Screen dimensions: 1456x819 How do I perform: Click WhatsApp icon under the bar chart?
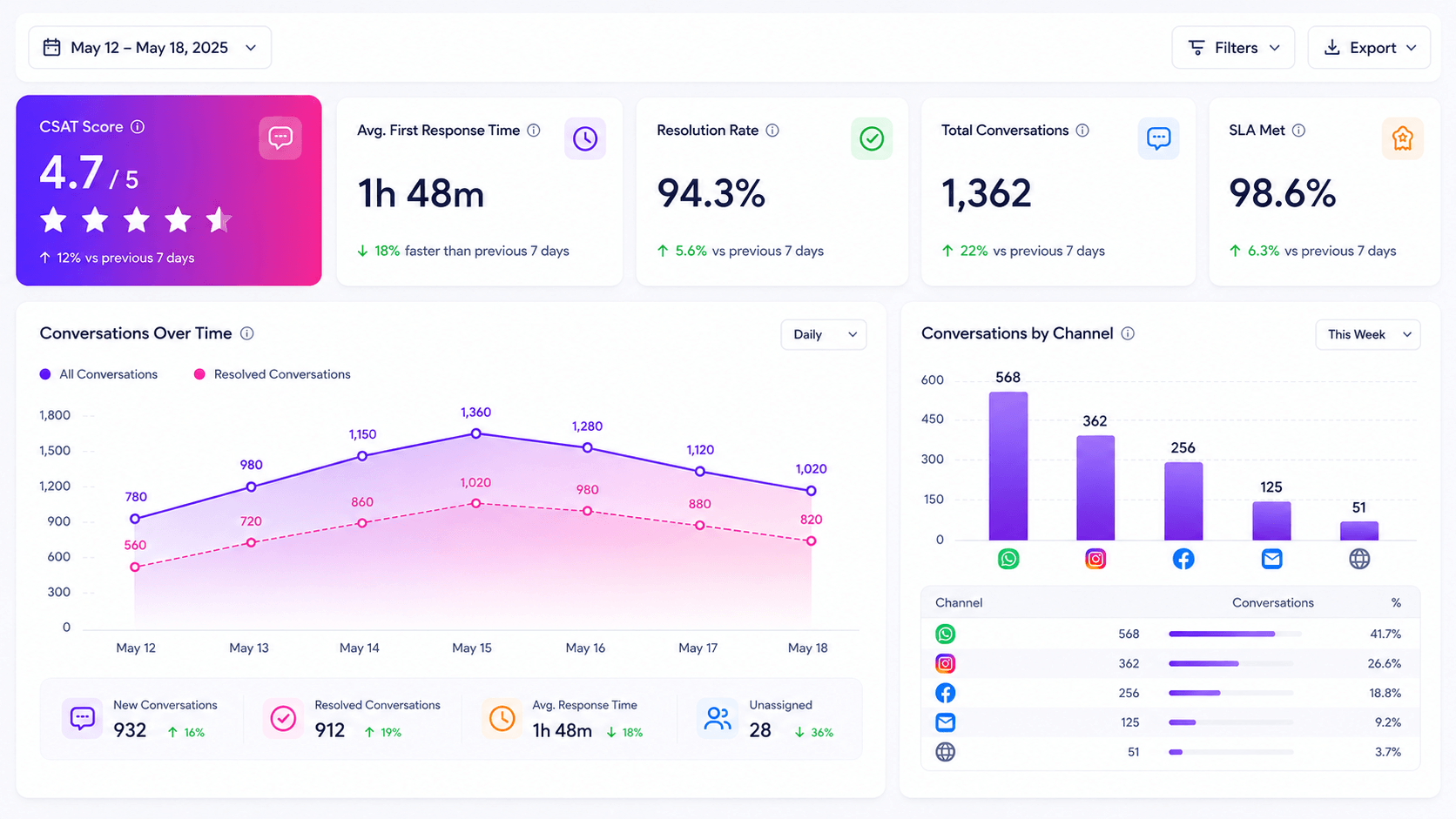1008,559
